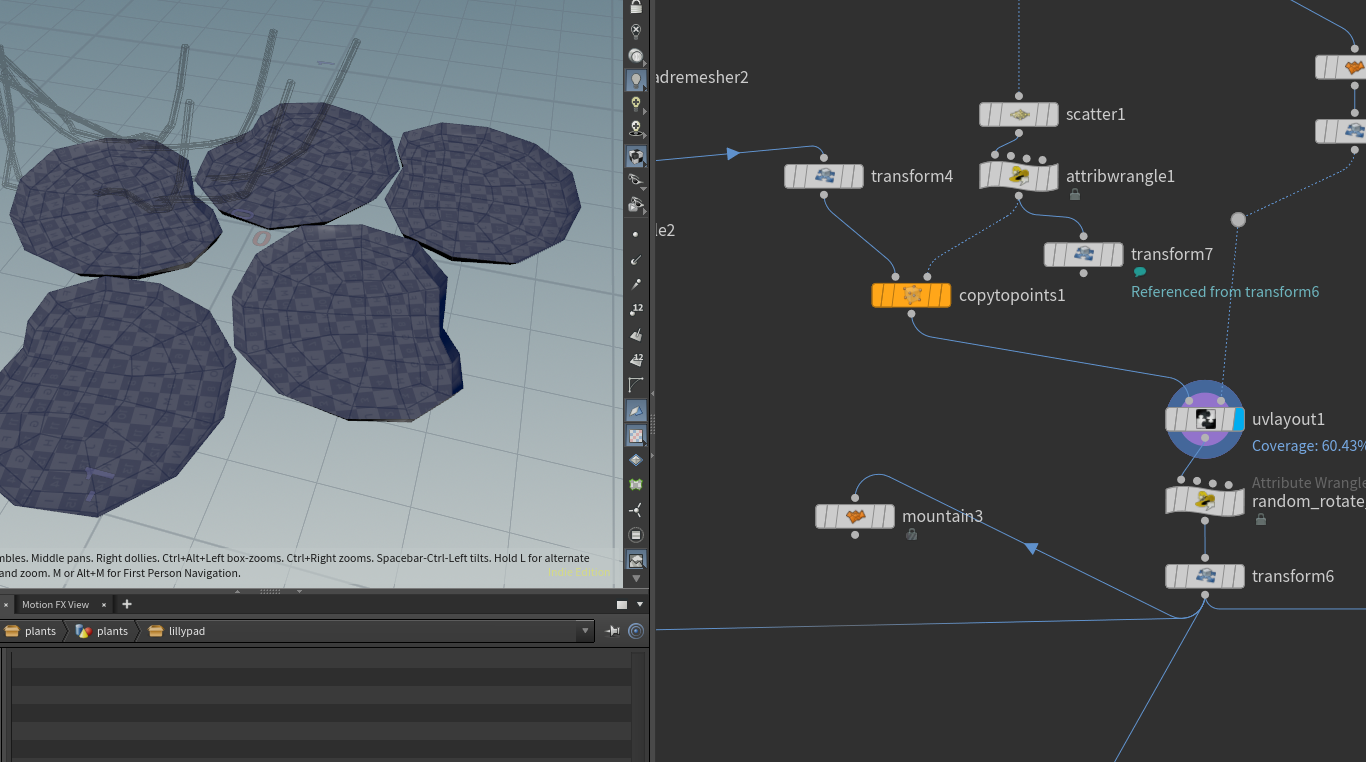Expand more display options arrow at toolbar bottom

636,579
